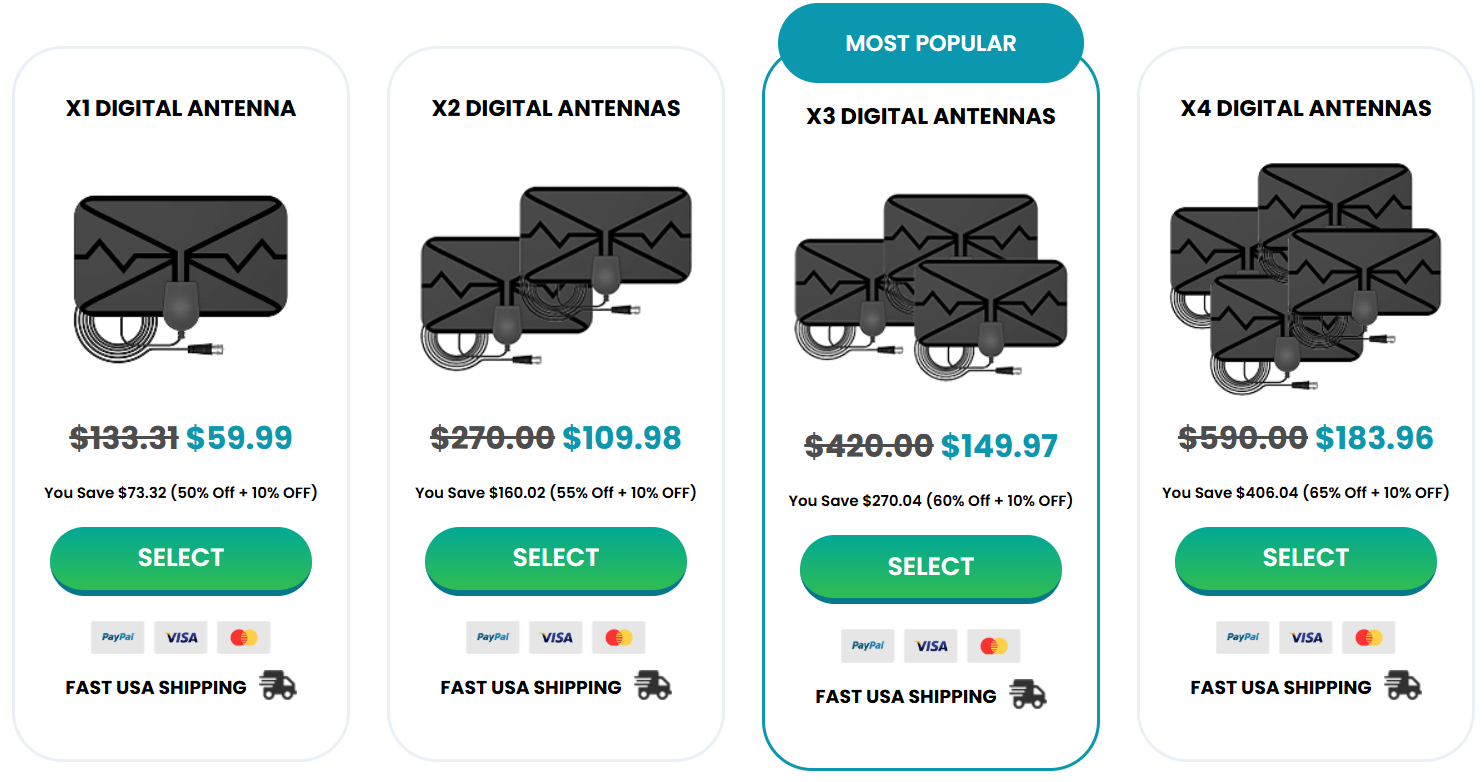Click Visa icon in X2 Digital Antennas card
This screenshot has width=1484, height=782.
coord(556,637)
